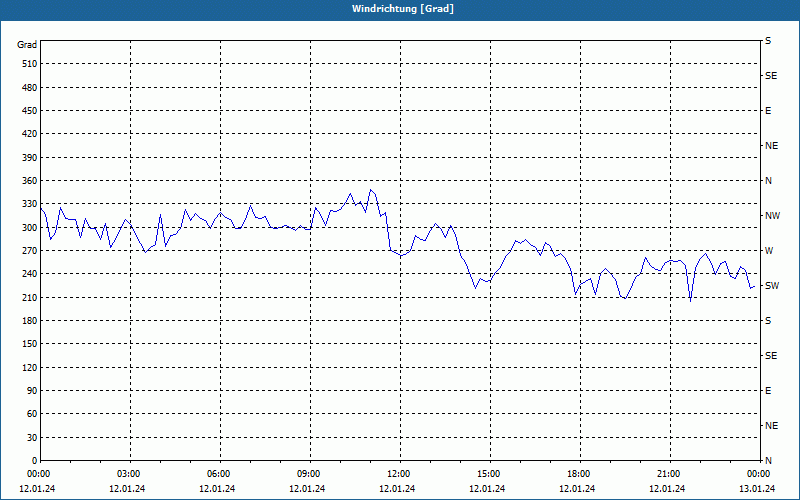Click the 510 value on the degree axis
Viewport: 800px width, 500px height.
pos(30,64)
